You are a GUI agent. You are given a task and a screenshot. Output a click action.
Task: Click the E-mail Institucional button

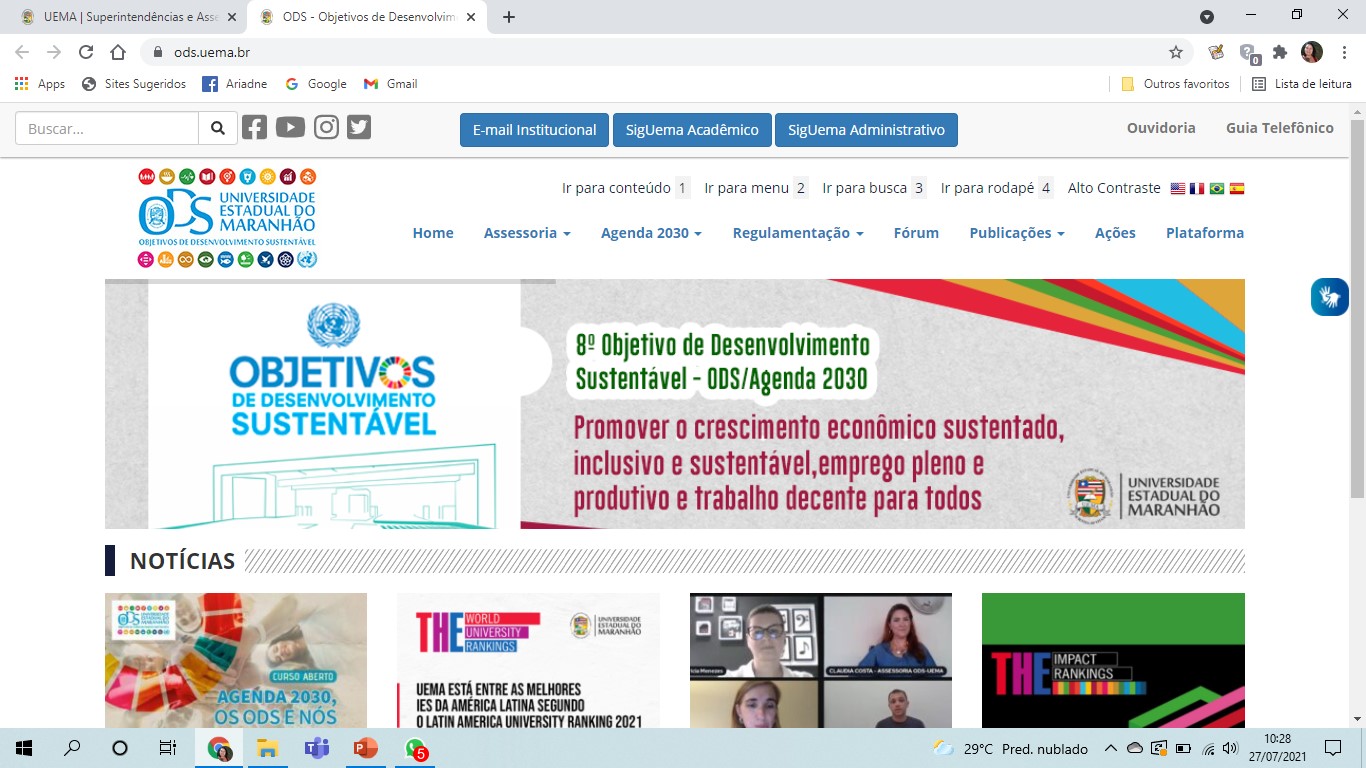534,130
